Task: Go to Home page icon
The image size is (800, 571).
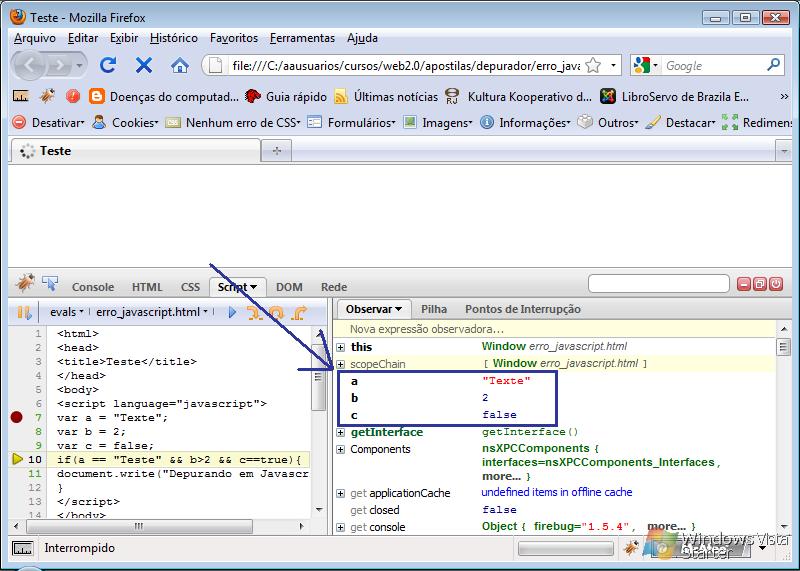Action: tap(180, 65)
